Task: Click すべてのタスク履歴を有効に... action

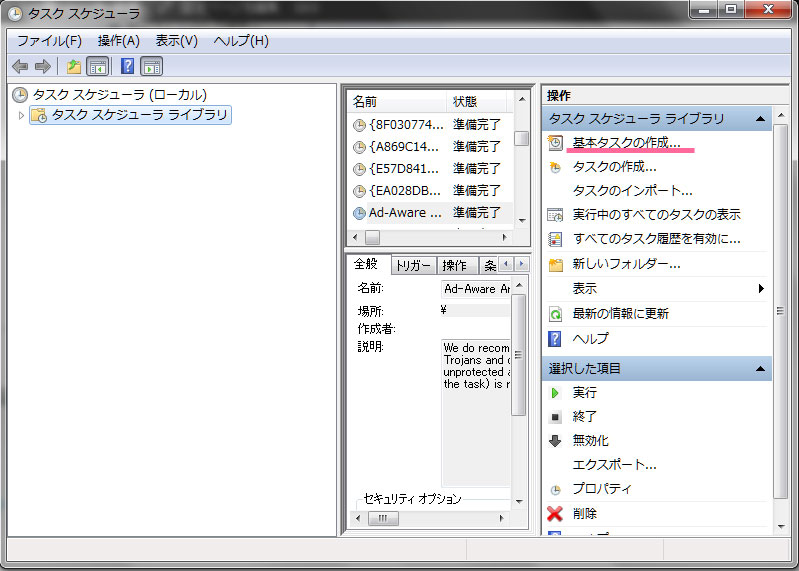Action: click(656, 239)
